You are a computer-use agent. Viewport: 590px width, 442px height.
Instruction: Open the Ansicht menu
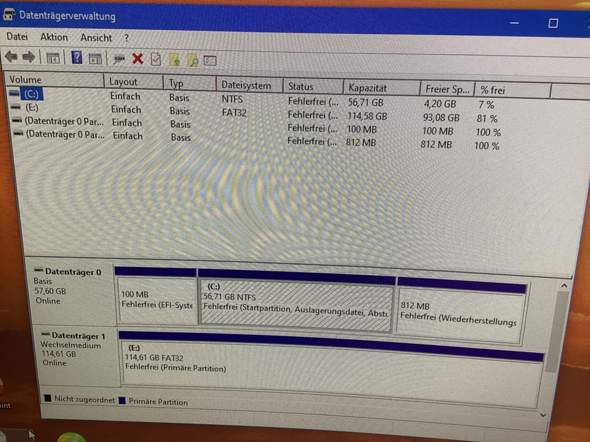96,38
